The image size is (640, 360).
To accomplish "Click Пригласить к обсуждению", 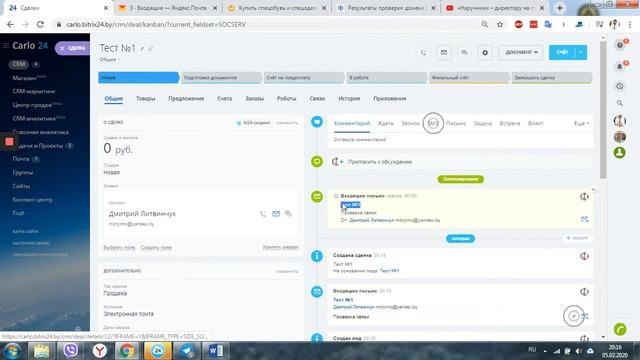I will [380, 162].
